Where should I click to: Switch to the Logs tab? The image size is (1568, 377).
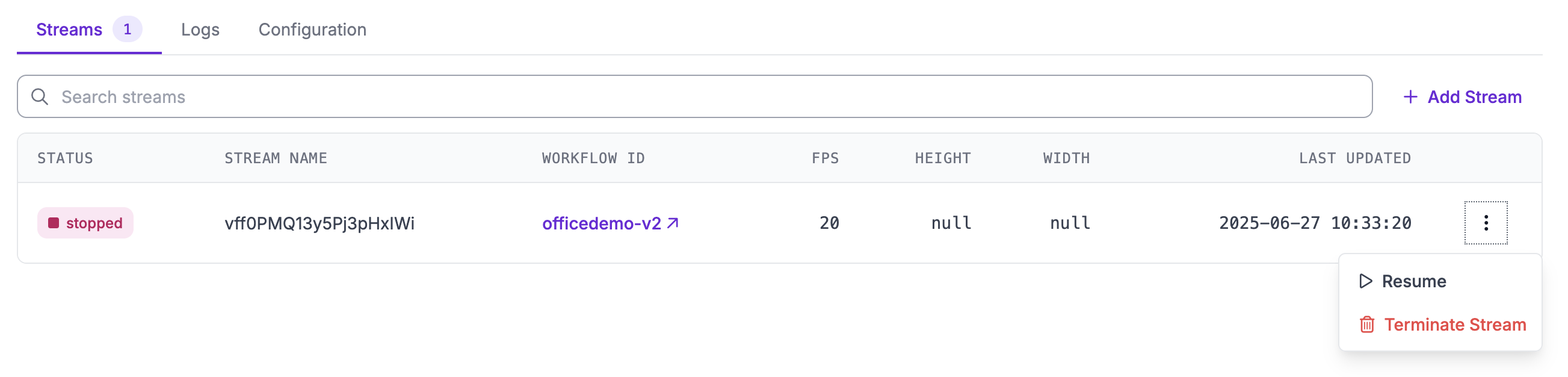[x=200, y=30]
